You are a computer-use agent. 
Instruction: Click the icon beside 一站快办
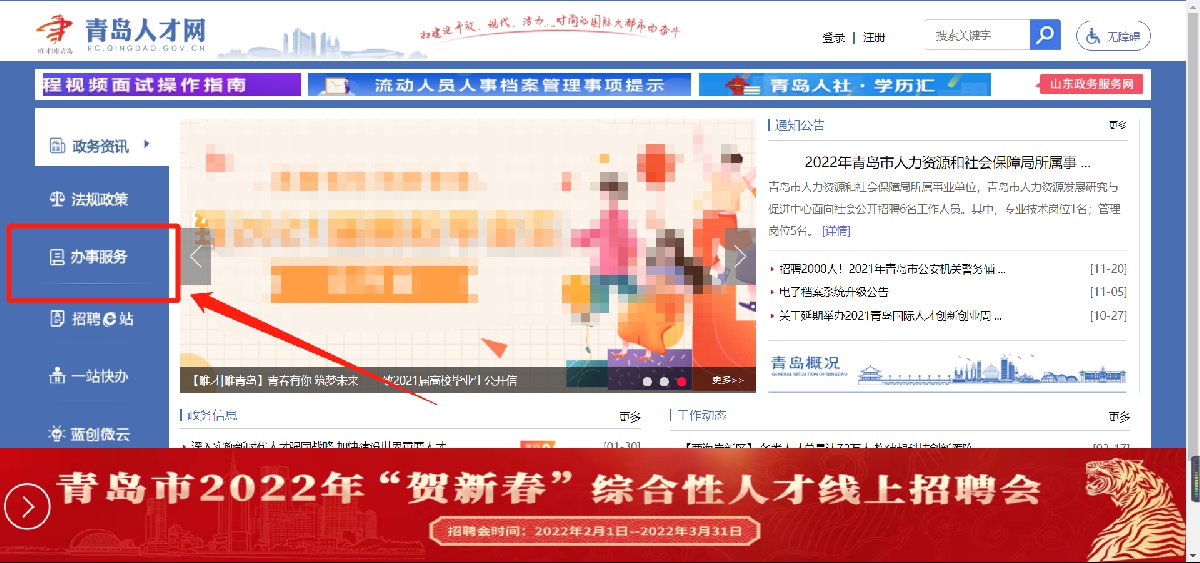57,377
